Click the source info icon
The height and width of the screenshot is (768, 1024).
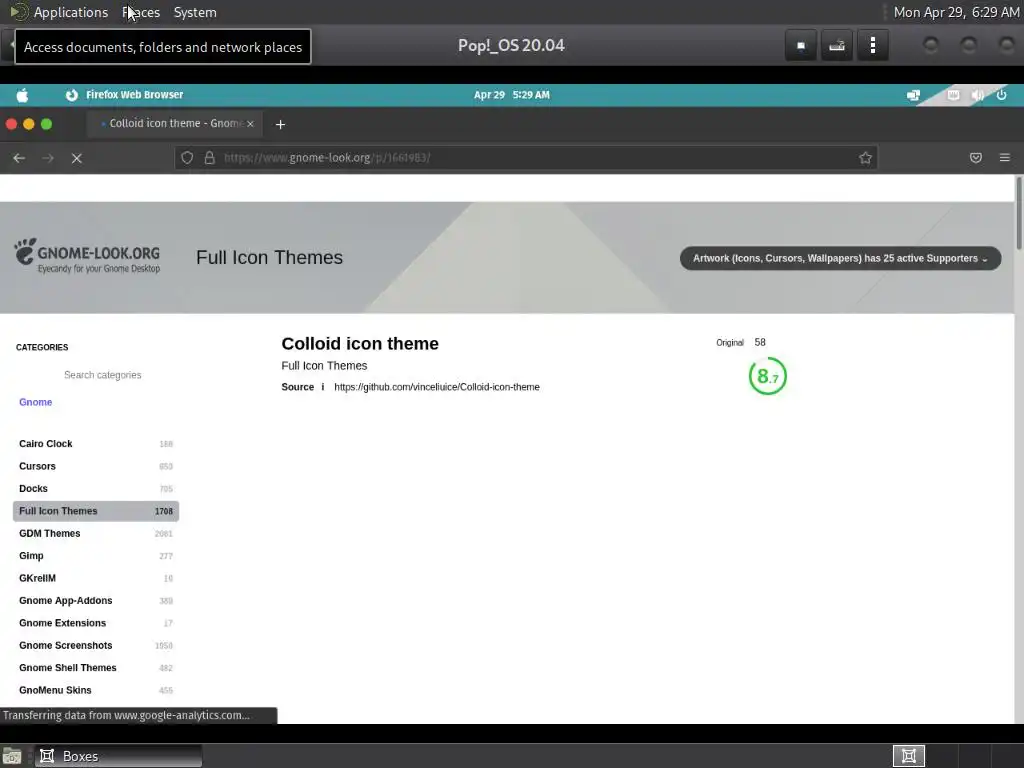[x=323, y=387]
